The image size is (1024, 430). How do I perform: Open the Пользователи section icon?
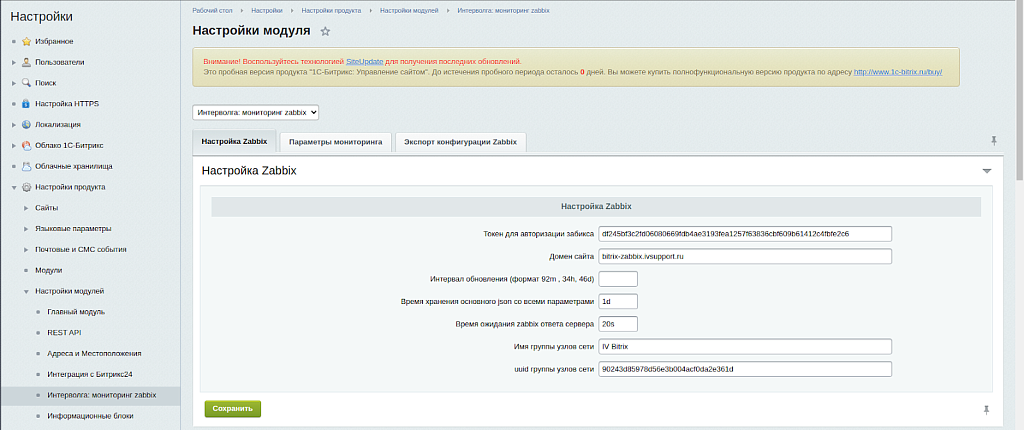coord(26,62)
